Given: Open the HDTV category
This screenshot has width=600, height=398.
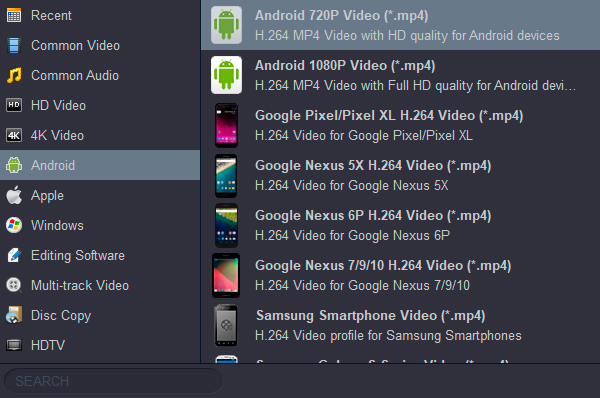Looking at the screenshot, I should 100,345.
